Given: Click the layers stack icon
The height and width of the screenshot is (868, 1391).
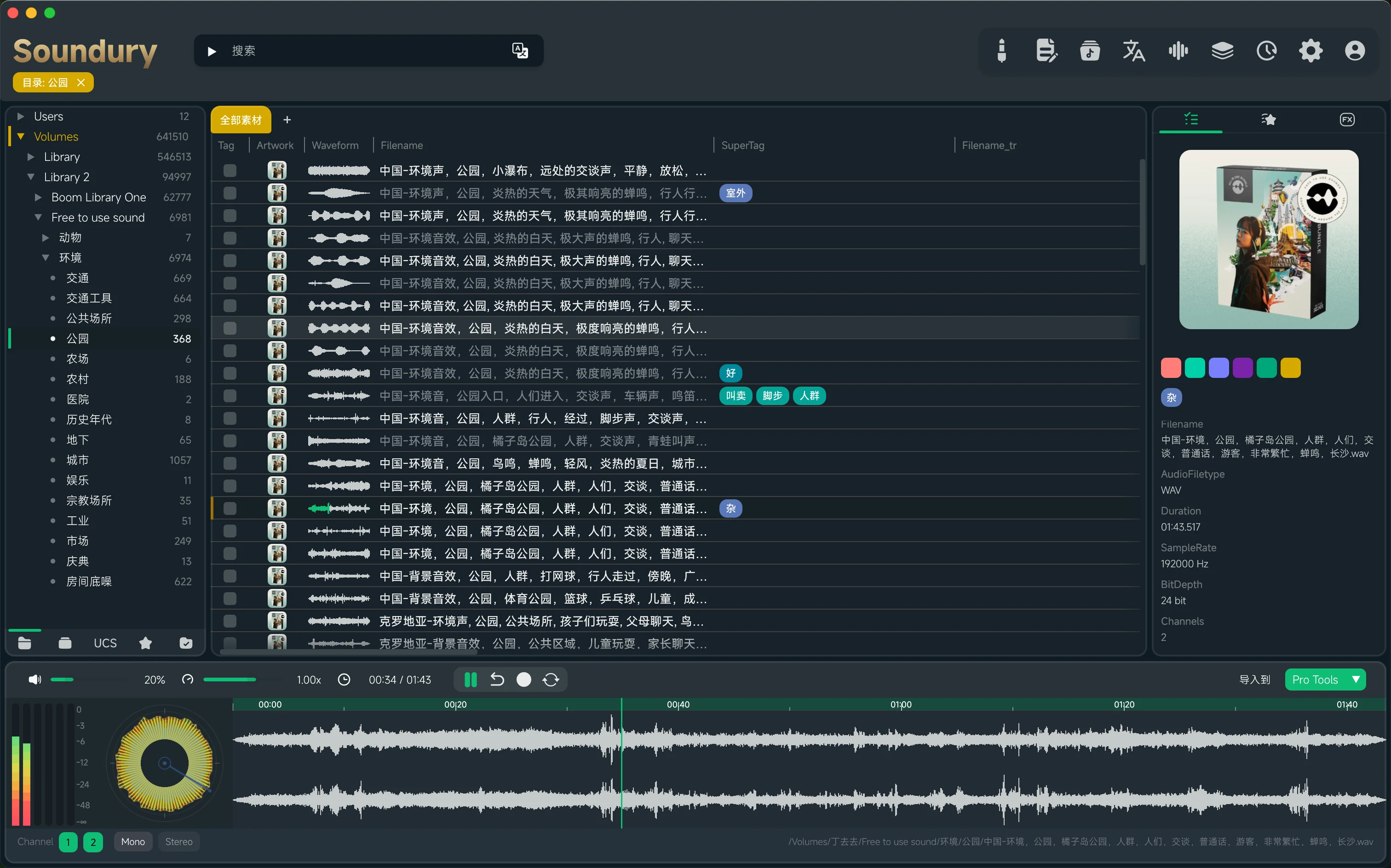Looking at the screenshot, I should point(1222,51).
